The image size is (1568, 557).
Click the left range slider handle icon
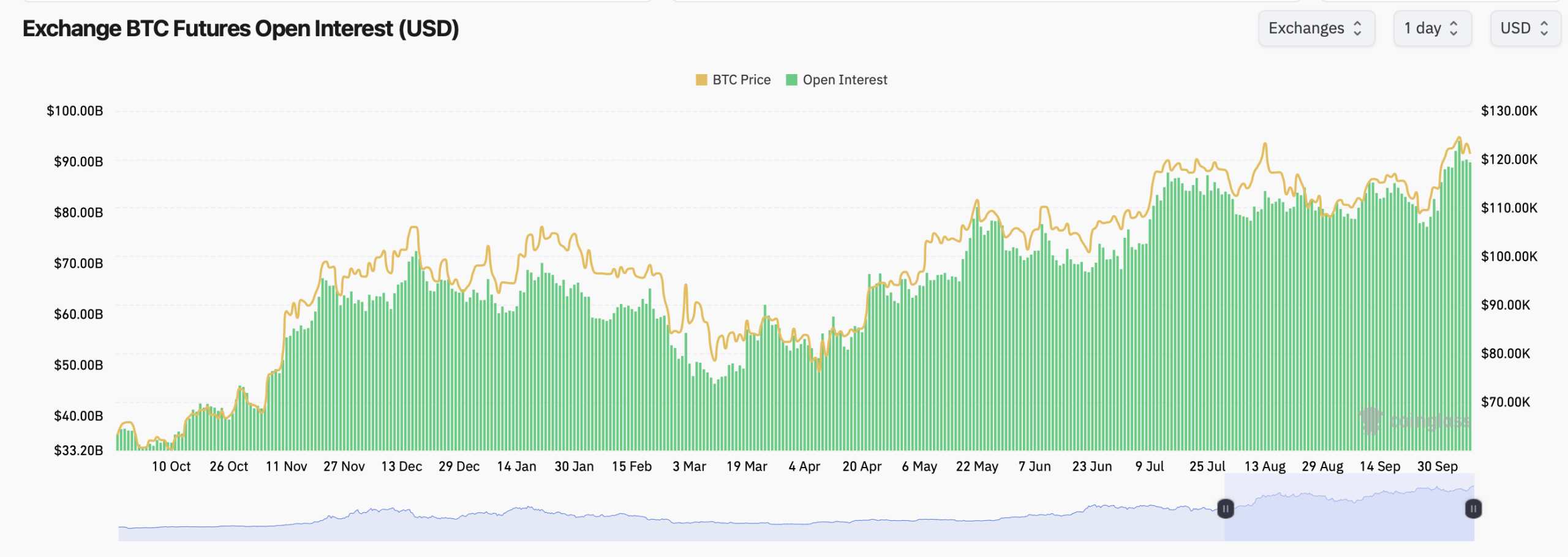point(1225,509)
